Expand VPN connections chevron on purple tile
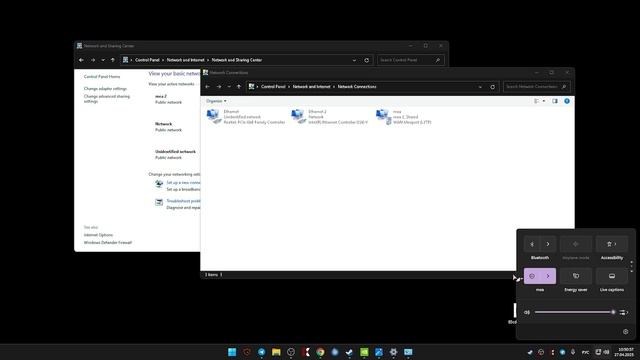Image resolution: width=640 pixels, height=360 pixels. pyautogui.click(x=548, y=276)
